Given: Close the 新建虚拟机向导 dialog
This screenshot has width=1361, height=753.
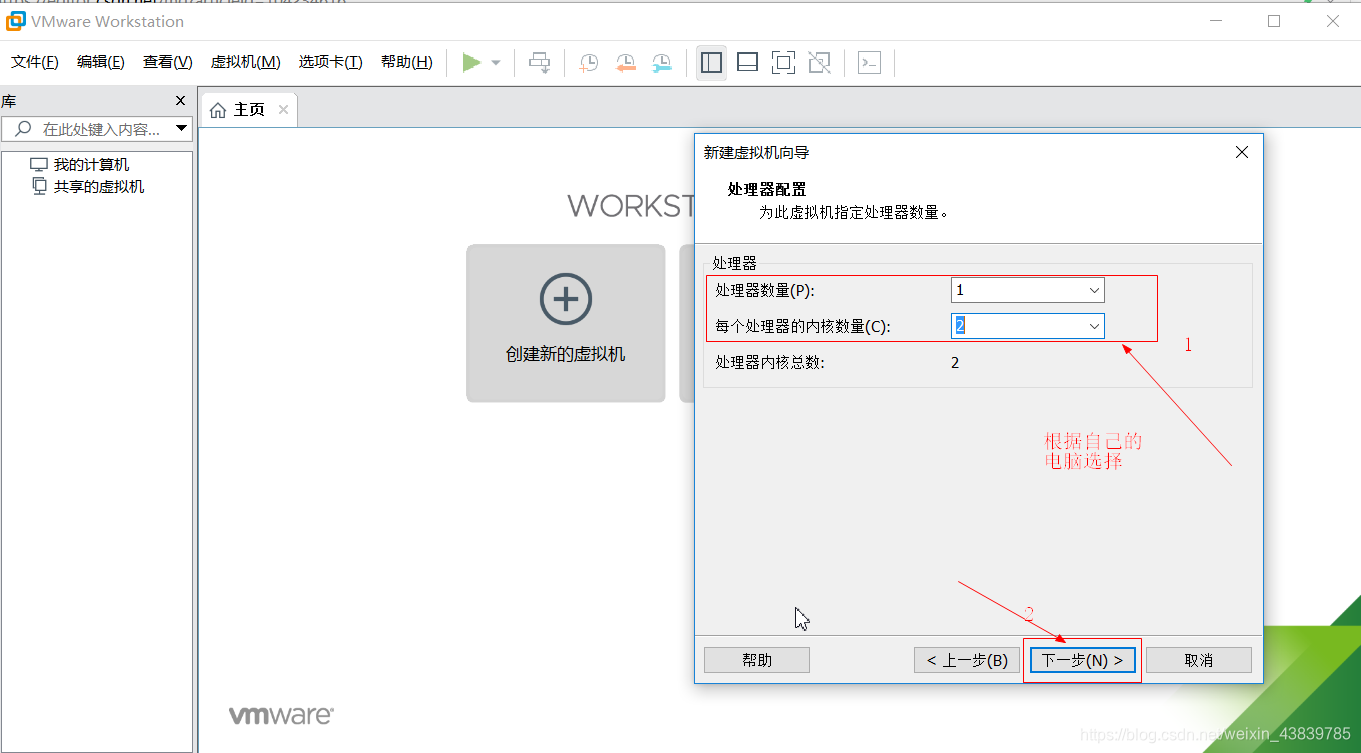Looking at the screenshot, I should pos(1242,152).
